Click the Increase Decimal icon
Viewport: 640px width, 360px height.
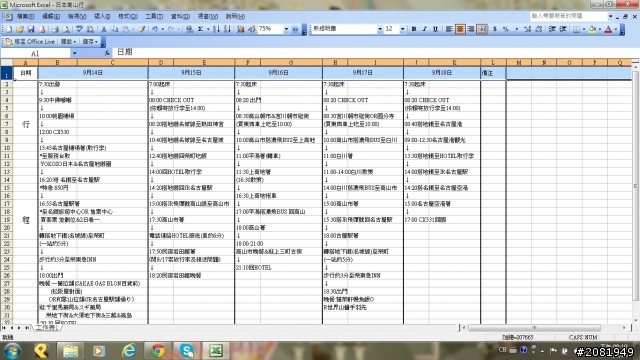527,29
